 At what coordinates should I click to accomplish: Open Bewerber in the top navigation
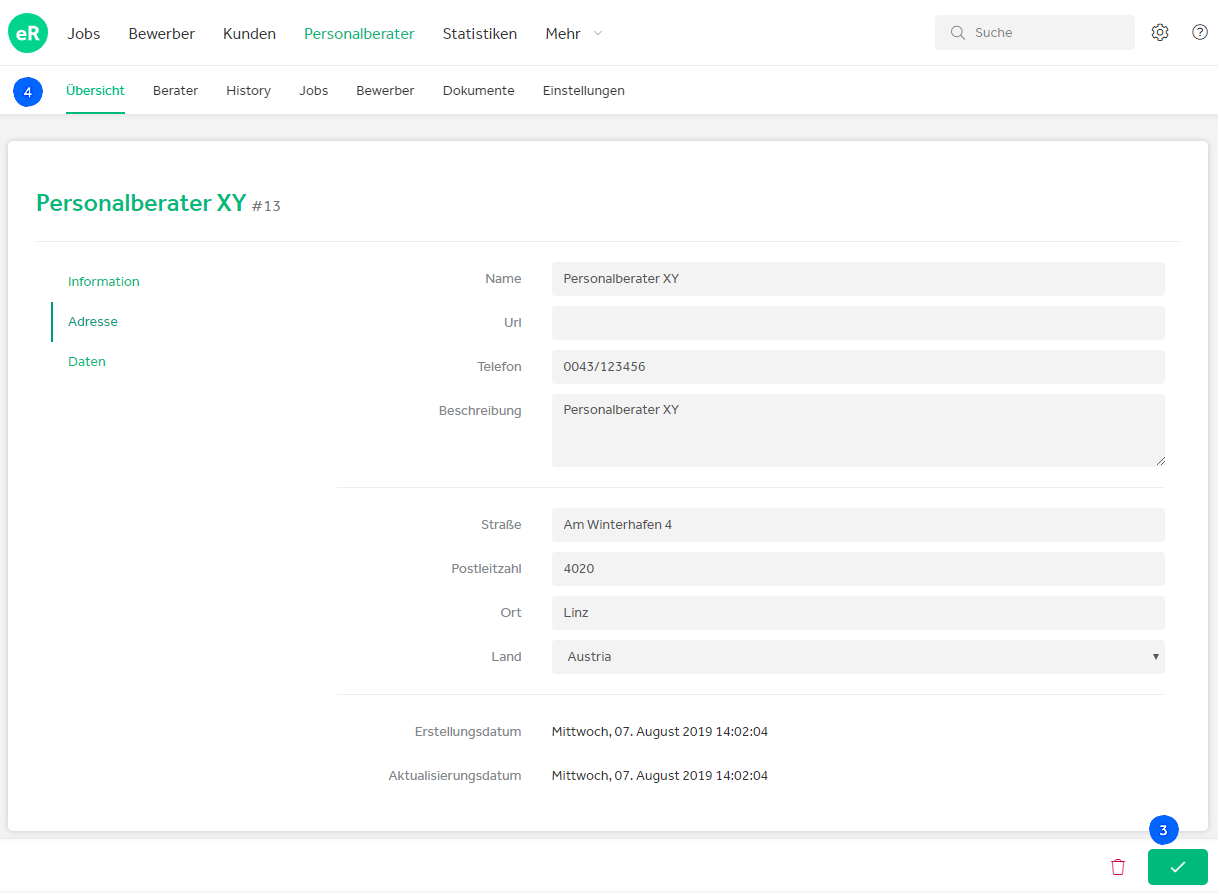click(x=162, y=33)
